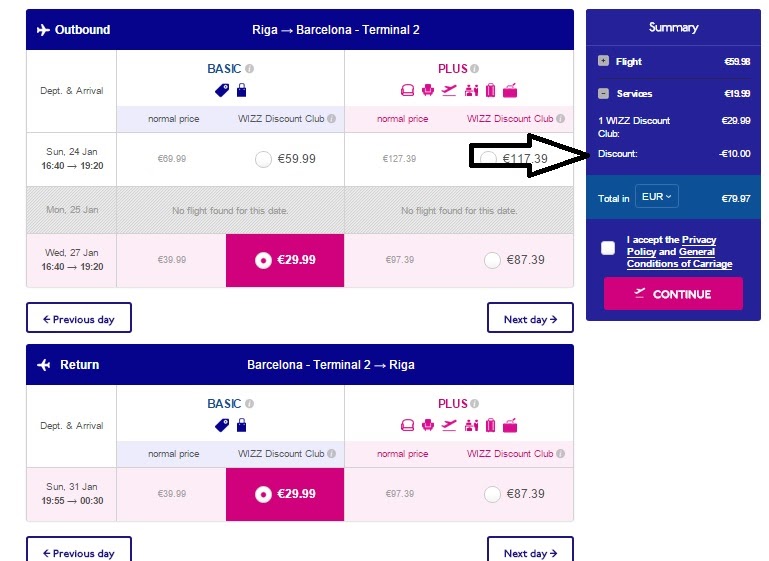Viewport: 769px width, 561px height.
Task: Click the outbound BASIC shopping bag icon
Action: pyautogui.click(x=241, y=91)
